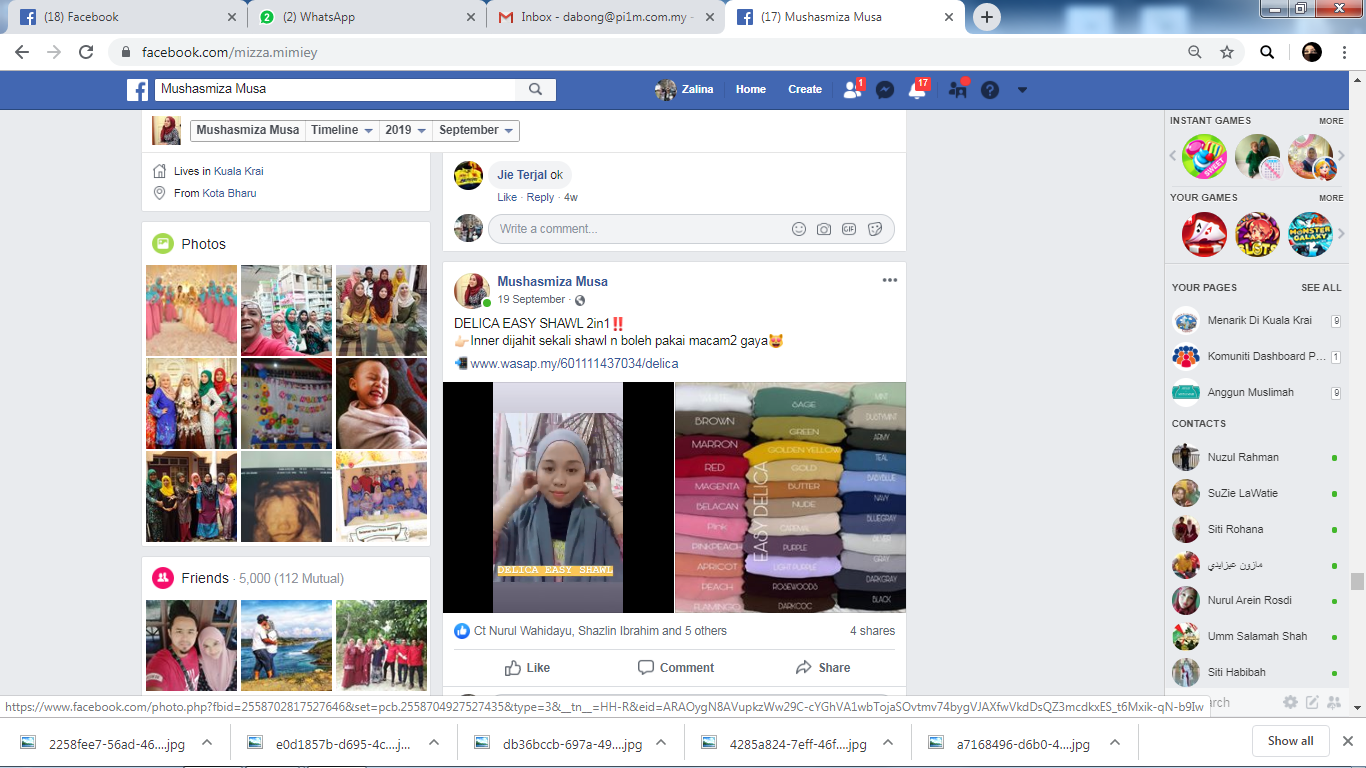Click Show all downloads button

(x=1290, y=741)
